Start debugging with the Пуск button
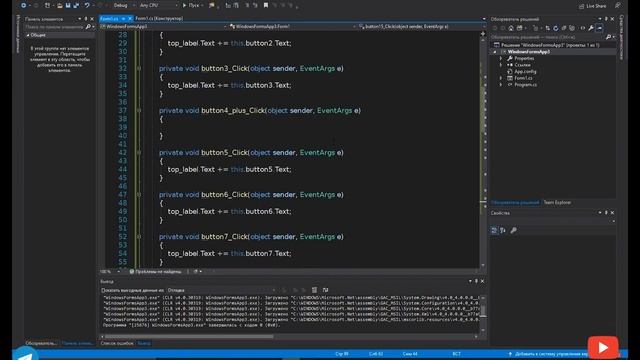The height and width of the screenshot is (360, 640). tap(191, 5)
